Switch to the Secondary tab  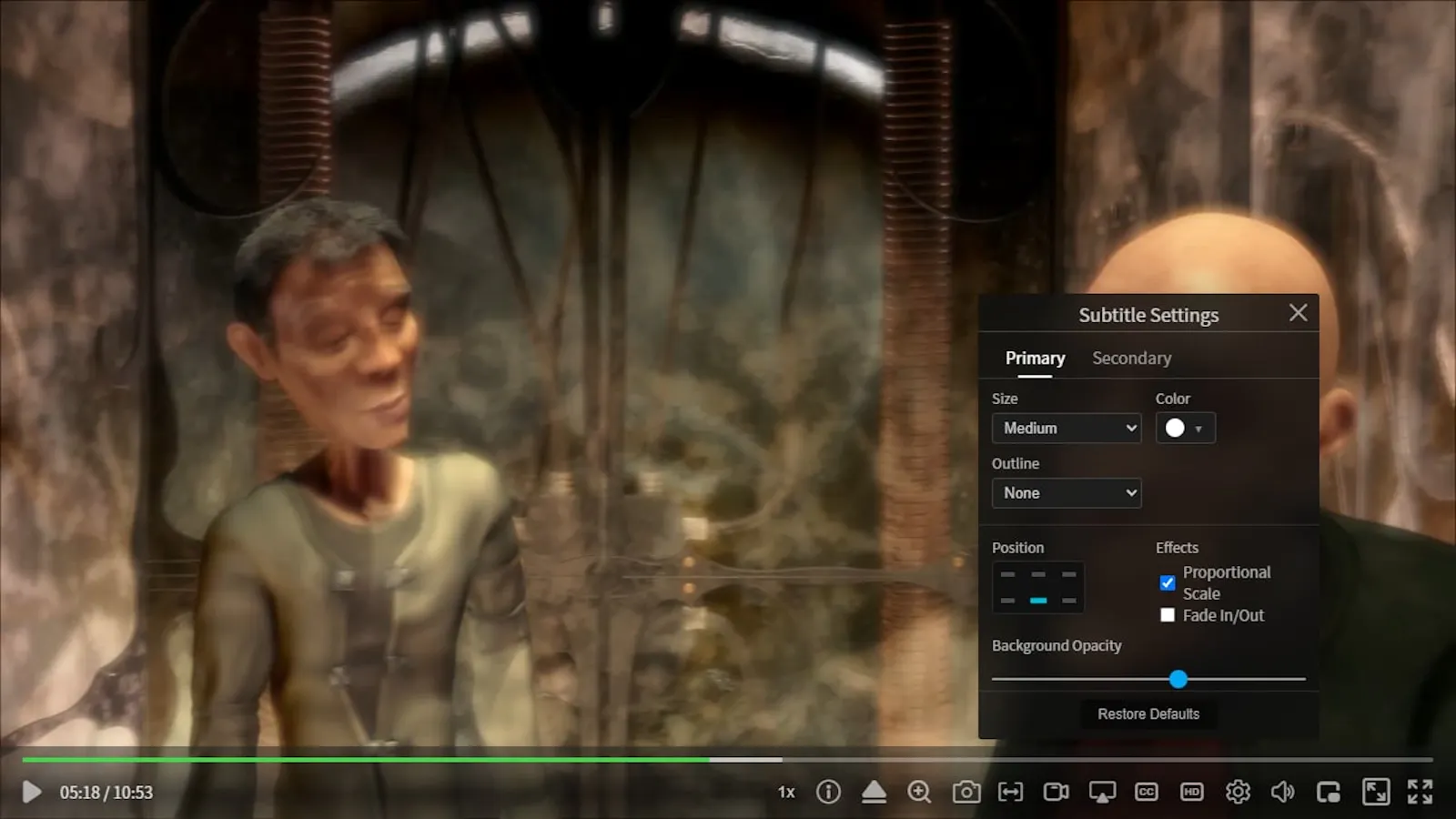(1131, 359)
